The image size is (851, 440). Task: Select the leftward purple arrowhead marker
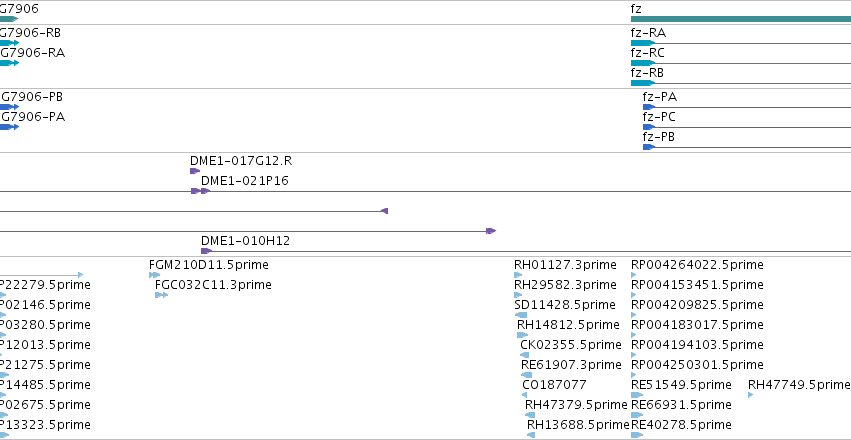(x=384, y=211)
